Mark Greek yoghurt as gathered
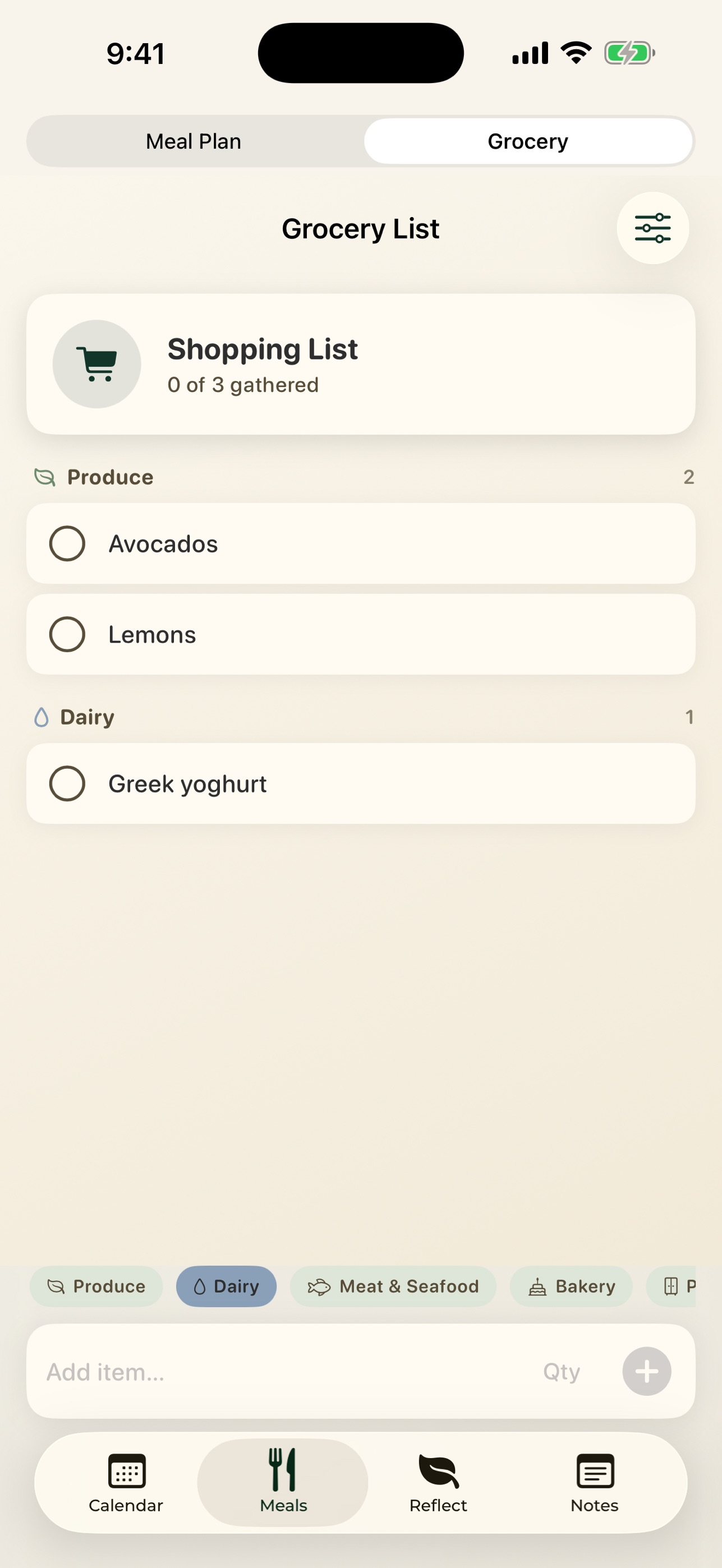Image resolution: width=722 pixels, height=1568 pixels. (x=67, y=783)
